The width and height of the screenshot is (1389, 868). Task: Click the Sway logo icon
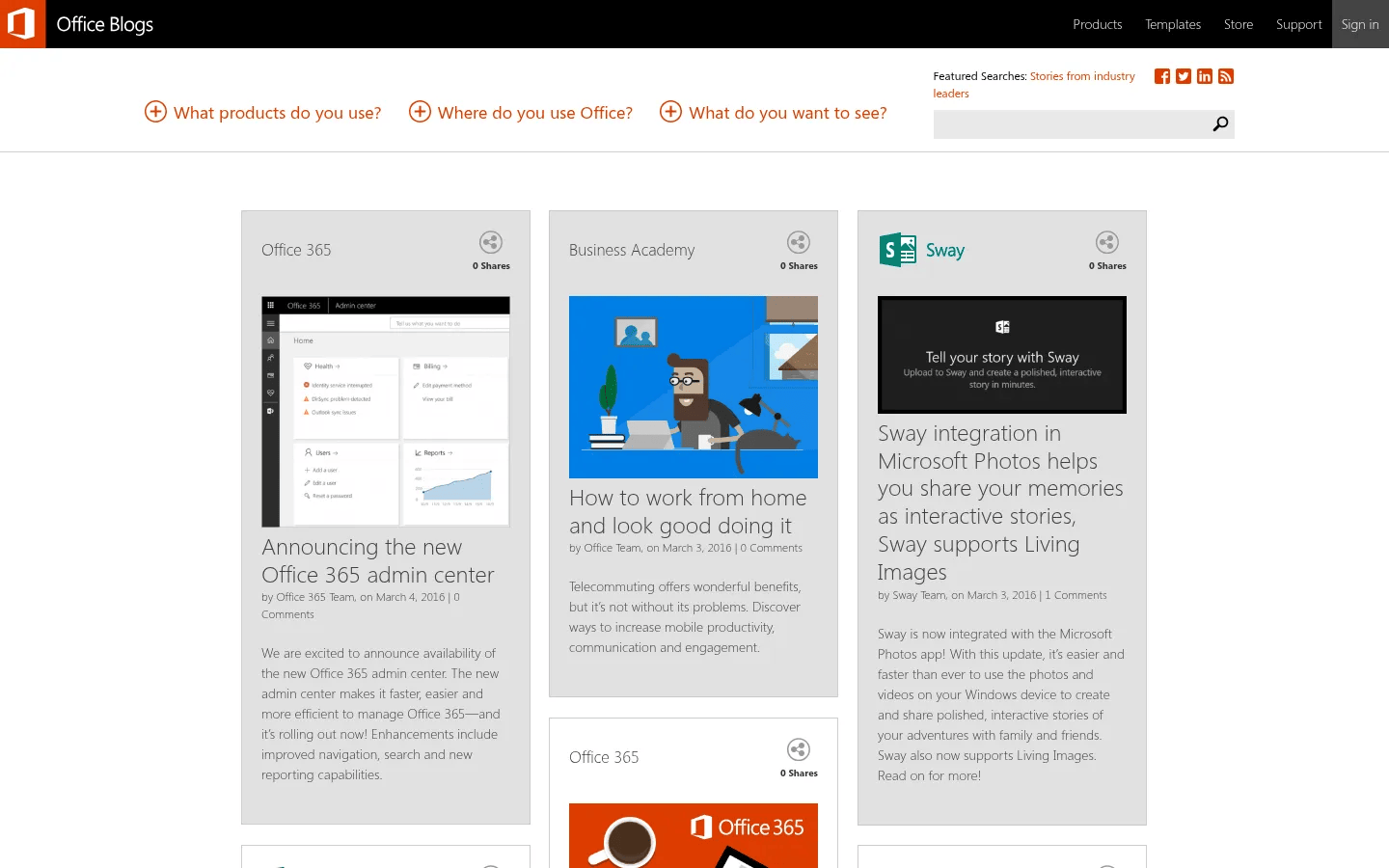[898, 250]
